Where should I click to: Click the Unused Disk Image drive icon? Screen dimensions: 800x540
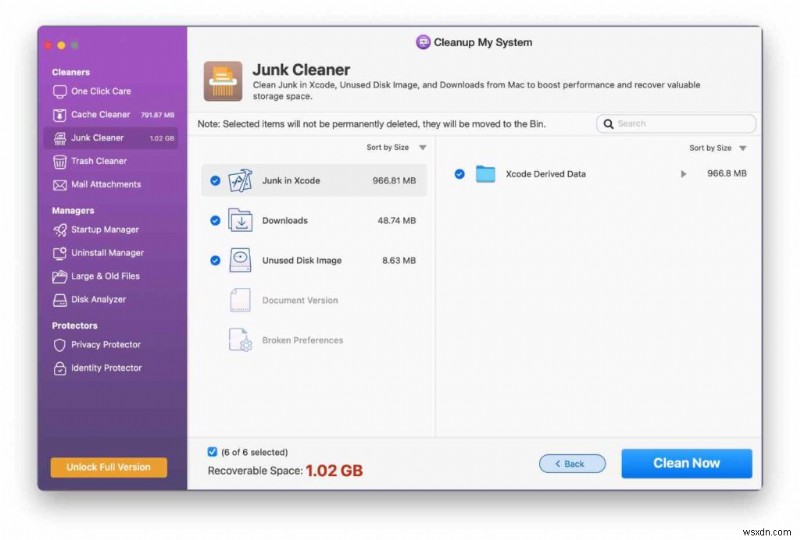pyautogui.click(x=240, y=260)
